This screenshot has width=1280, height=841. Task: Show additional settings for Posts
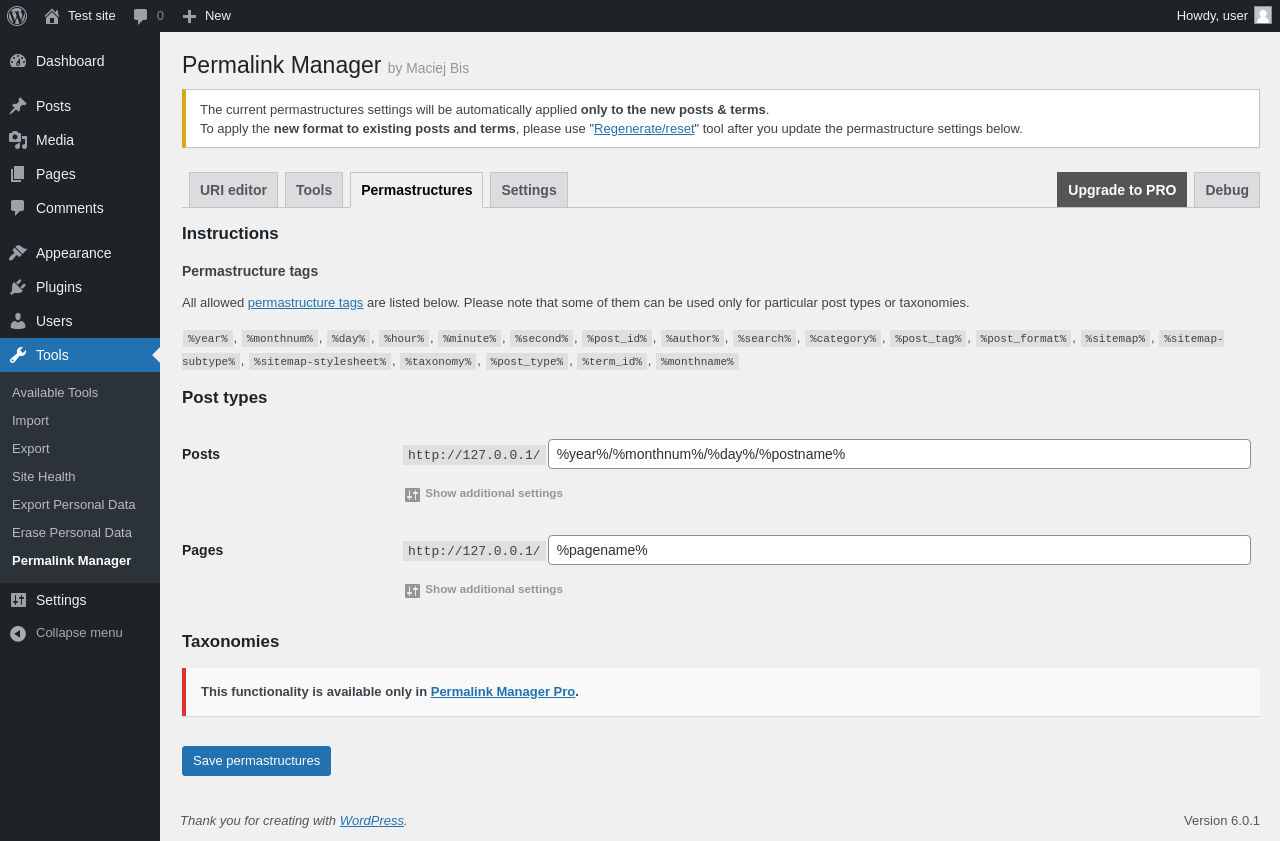click(493, 493)
